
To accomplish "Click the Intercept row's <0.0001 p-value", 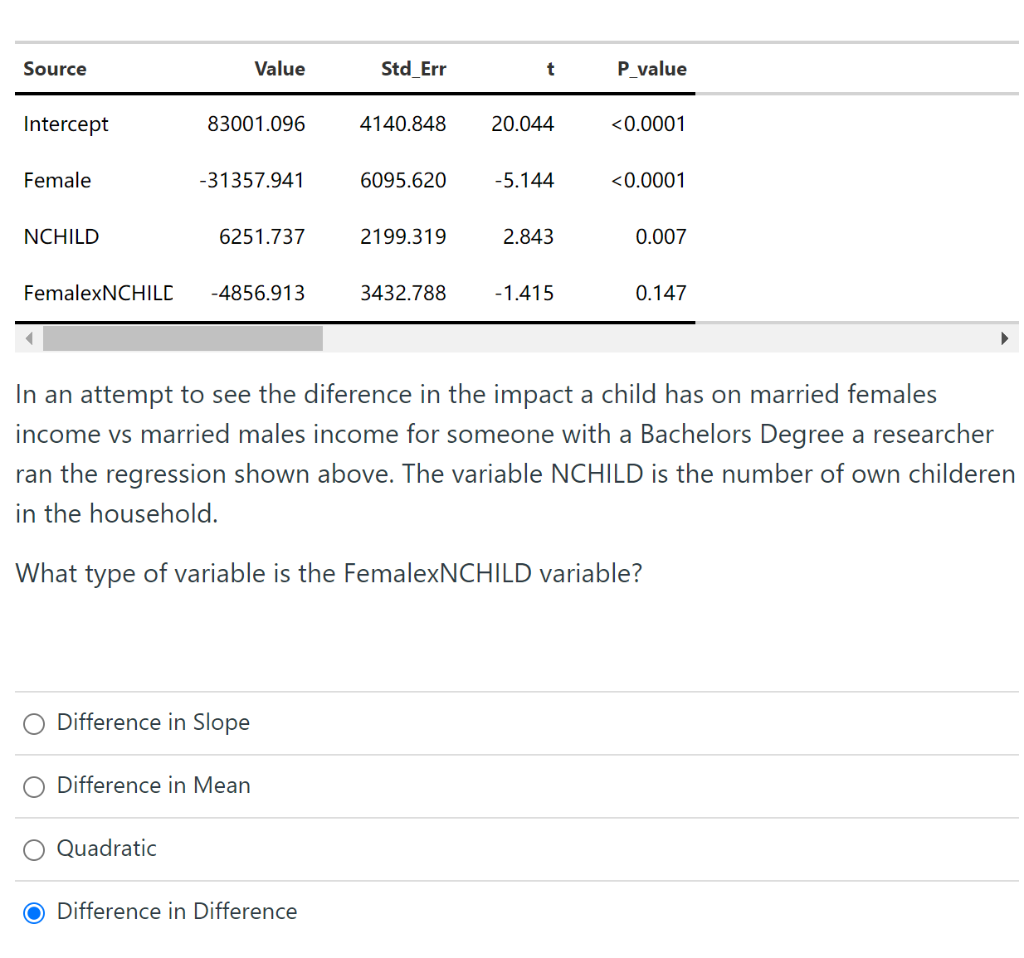I will tap(648, 123).
